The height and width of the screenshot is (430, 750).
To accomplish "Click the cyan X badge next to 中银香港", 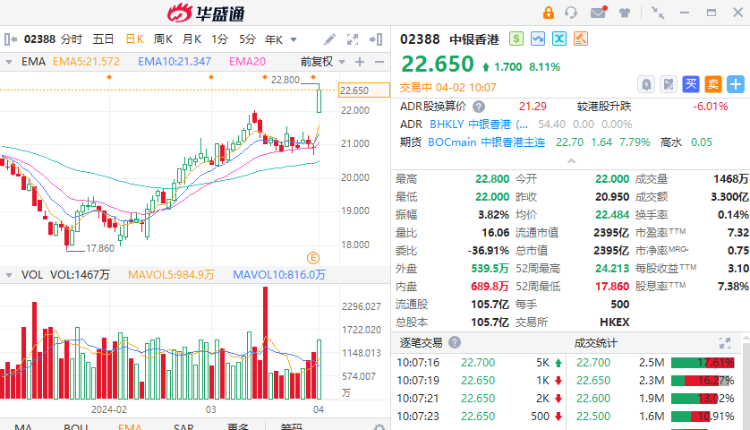I will pyautogui.click(x=559, y=39).
